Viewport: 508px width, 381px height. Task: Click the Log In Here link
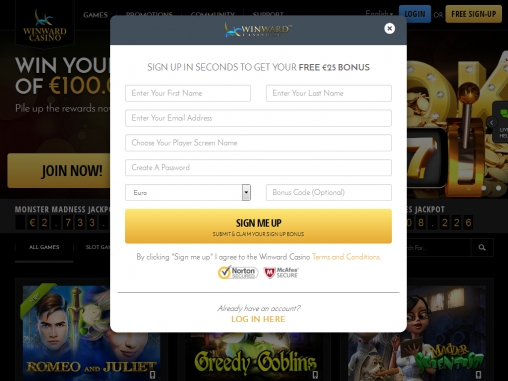coord(258,319)
